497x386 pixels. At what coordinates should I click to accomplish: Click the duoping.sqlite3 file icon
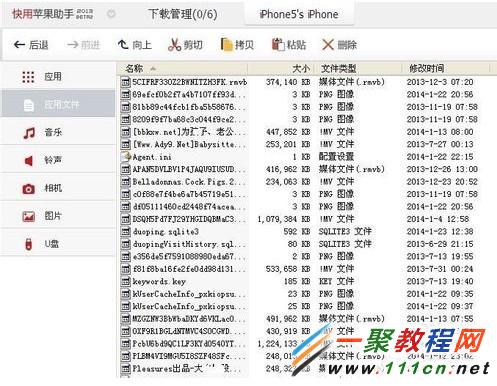(126, 231)
